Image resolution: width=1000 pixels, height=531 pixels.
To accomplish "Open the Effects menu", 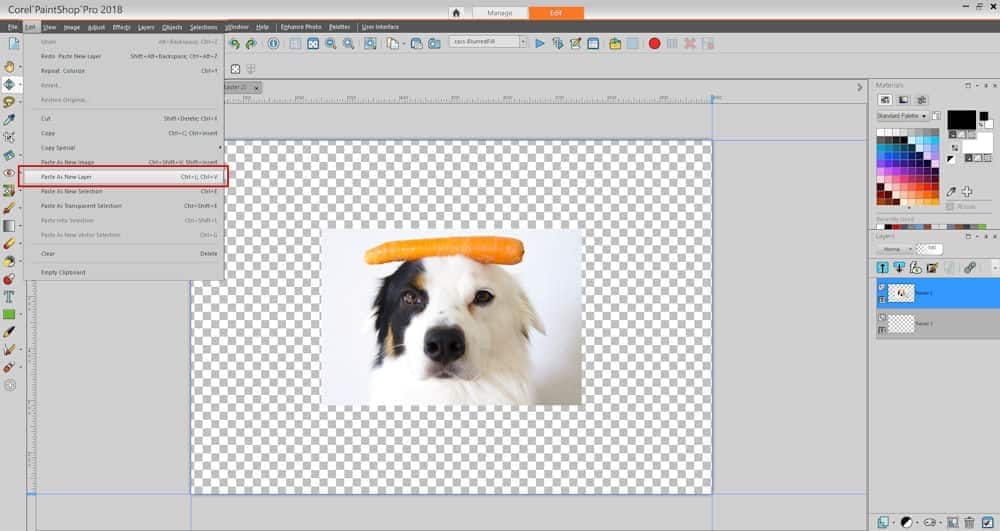I will pyautogui.click(x=121, y=27).
